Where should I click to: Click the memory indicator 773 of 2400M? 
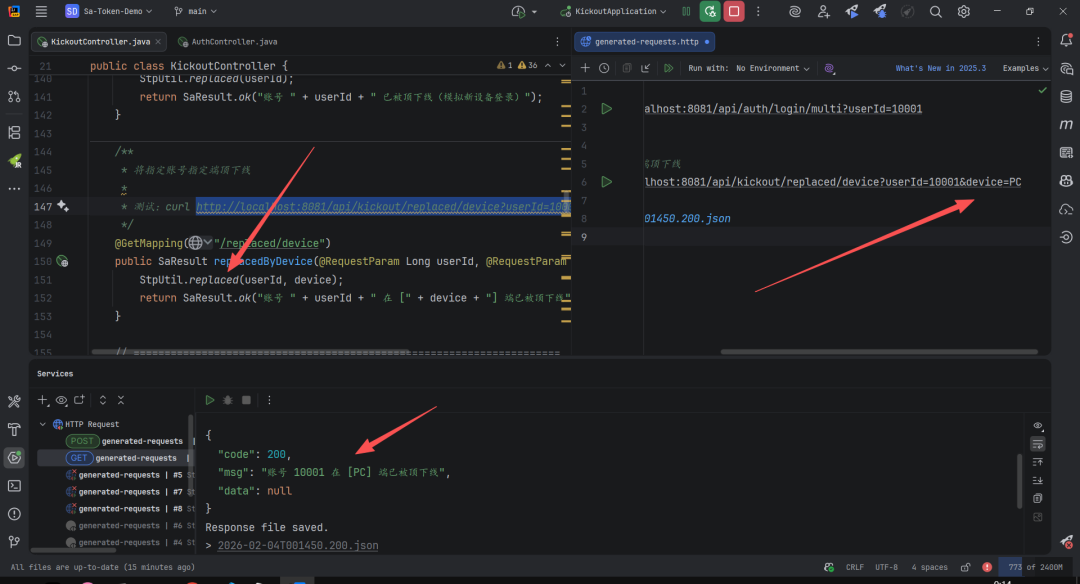(x=1035, y=567)
